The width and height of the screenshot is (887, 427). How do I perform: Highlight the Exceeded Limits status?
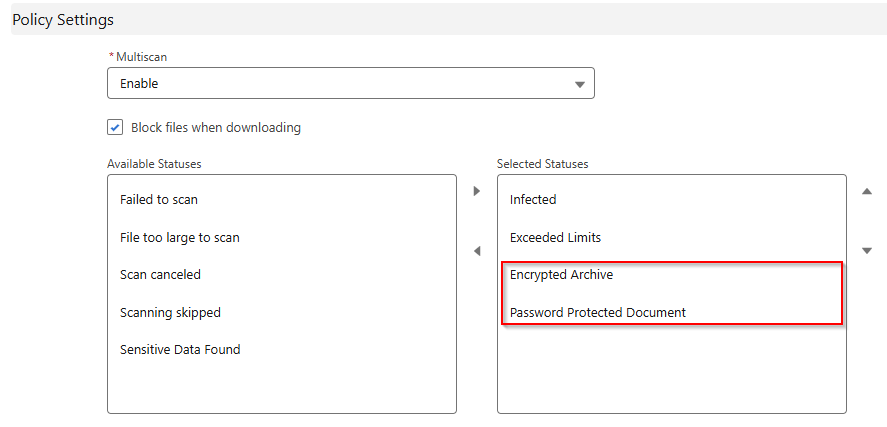point(555,238)
